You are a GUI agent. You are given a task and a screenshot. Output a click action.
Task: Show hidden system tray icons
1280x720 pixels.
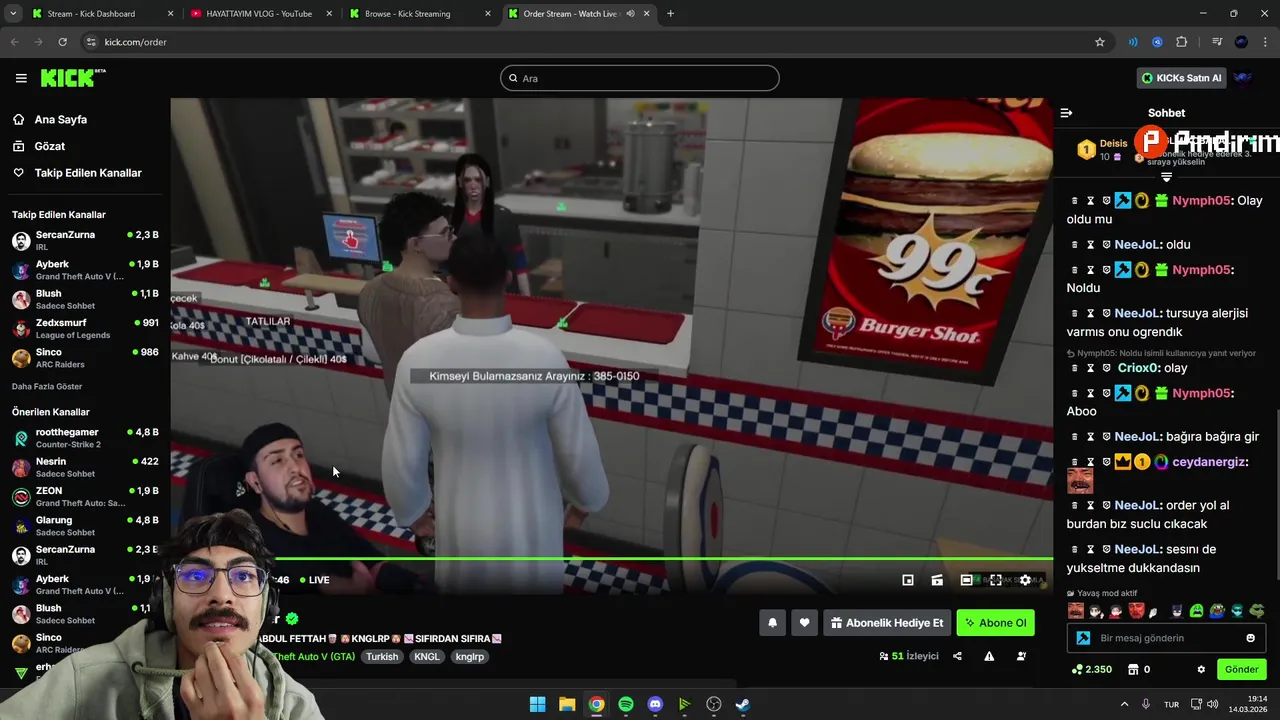click(x=1124, y=704)
